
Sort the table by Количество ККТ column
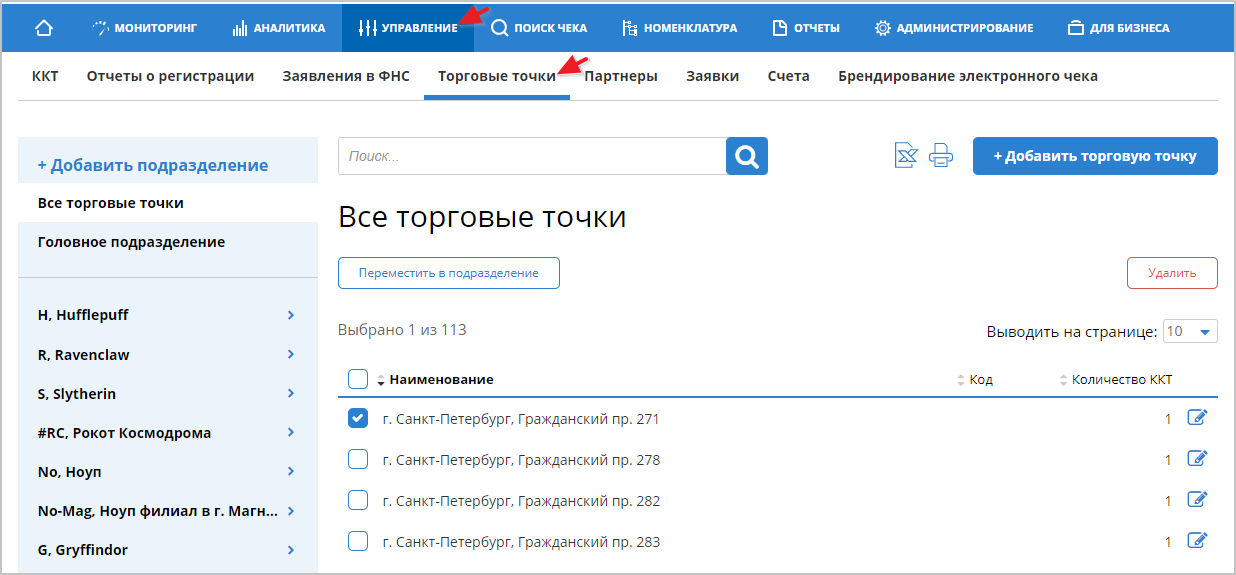point(1120,380)
